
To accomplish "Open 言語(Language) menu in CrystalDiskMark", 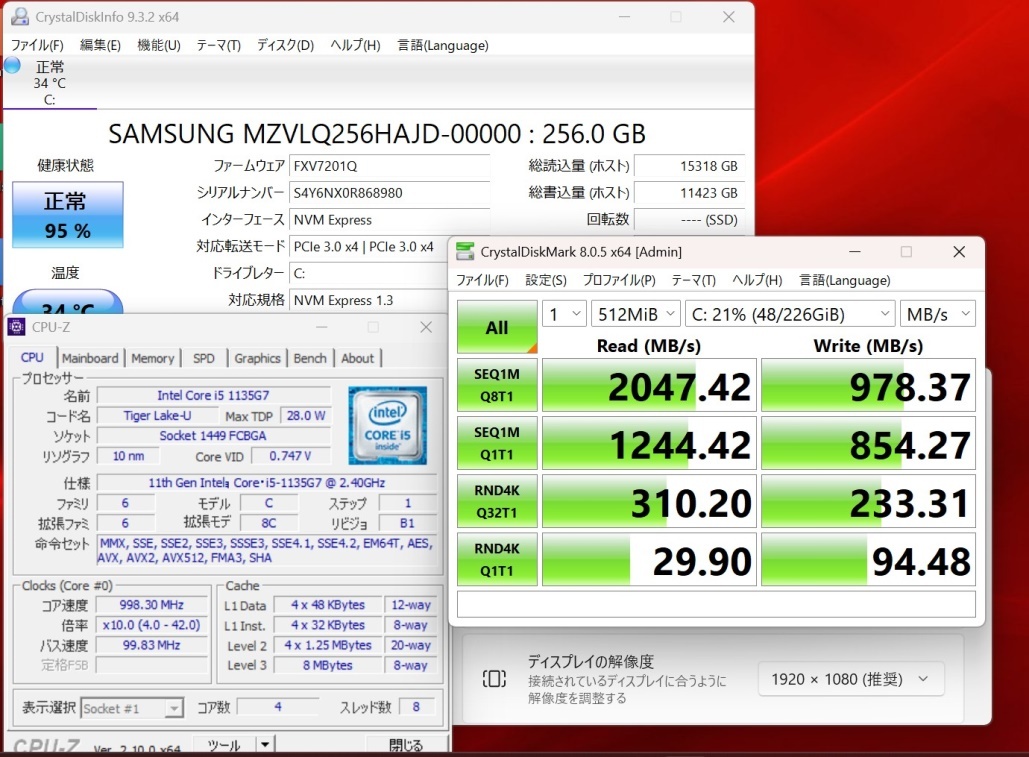I will (845, 280).
